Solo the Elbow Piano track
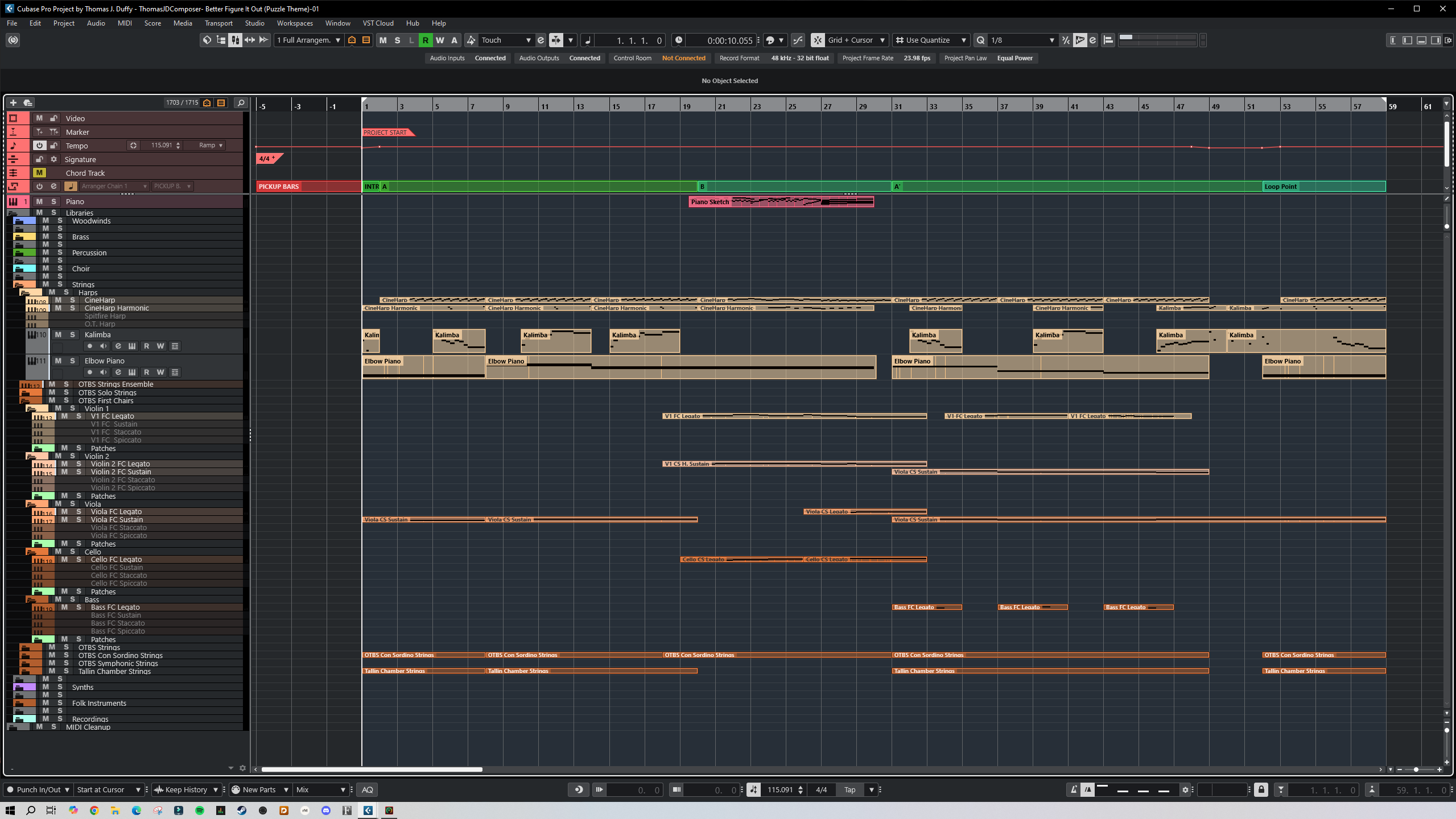The width and height of the screenshot is (1456, 819). (x=72, y=361)
